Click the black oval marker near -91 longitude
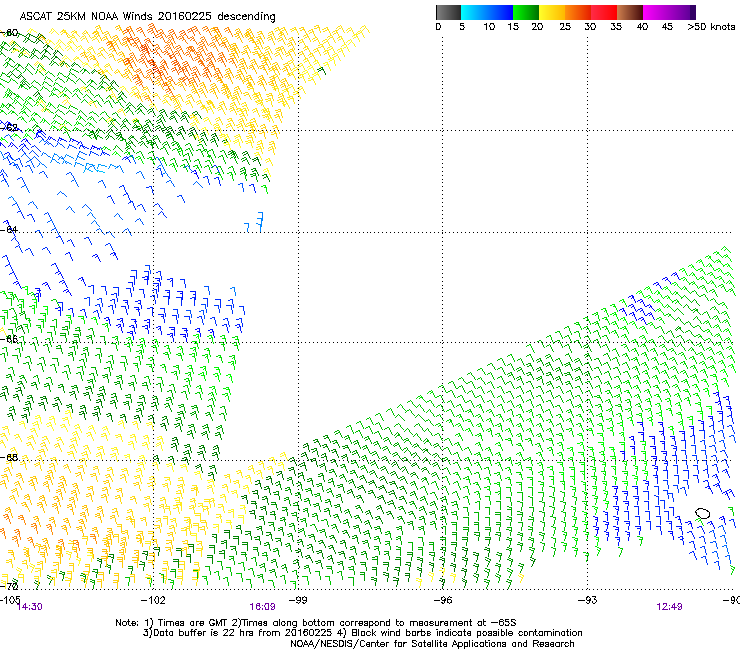Viewport: 740px width, 650px height. pyautogui.click(x=703, y=513)
